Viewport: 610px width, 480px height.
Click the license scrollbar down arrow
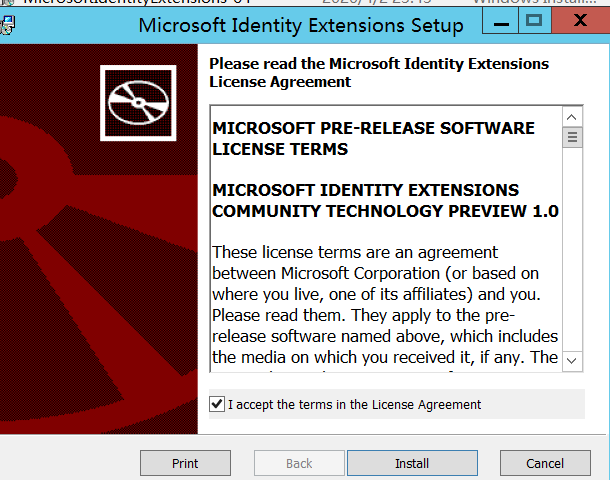click(x=572, y=361)
